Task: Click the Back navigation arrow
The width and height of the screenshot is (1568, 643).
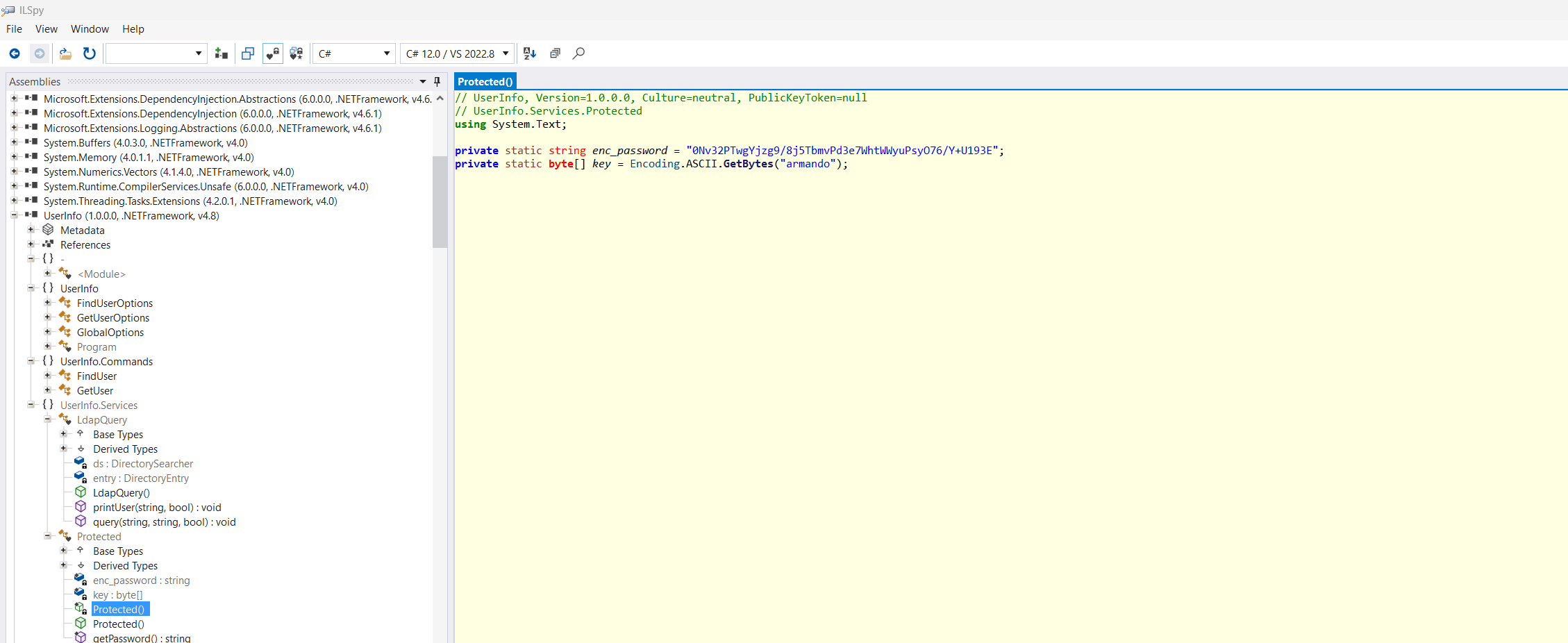Action: click(15, 53)
